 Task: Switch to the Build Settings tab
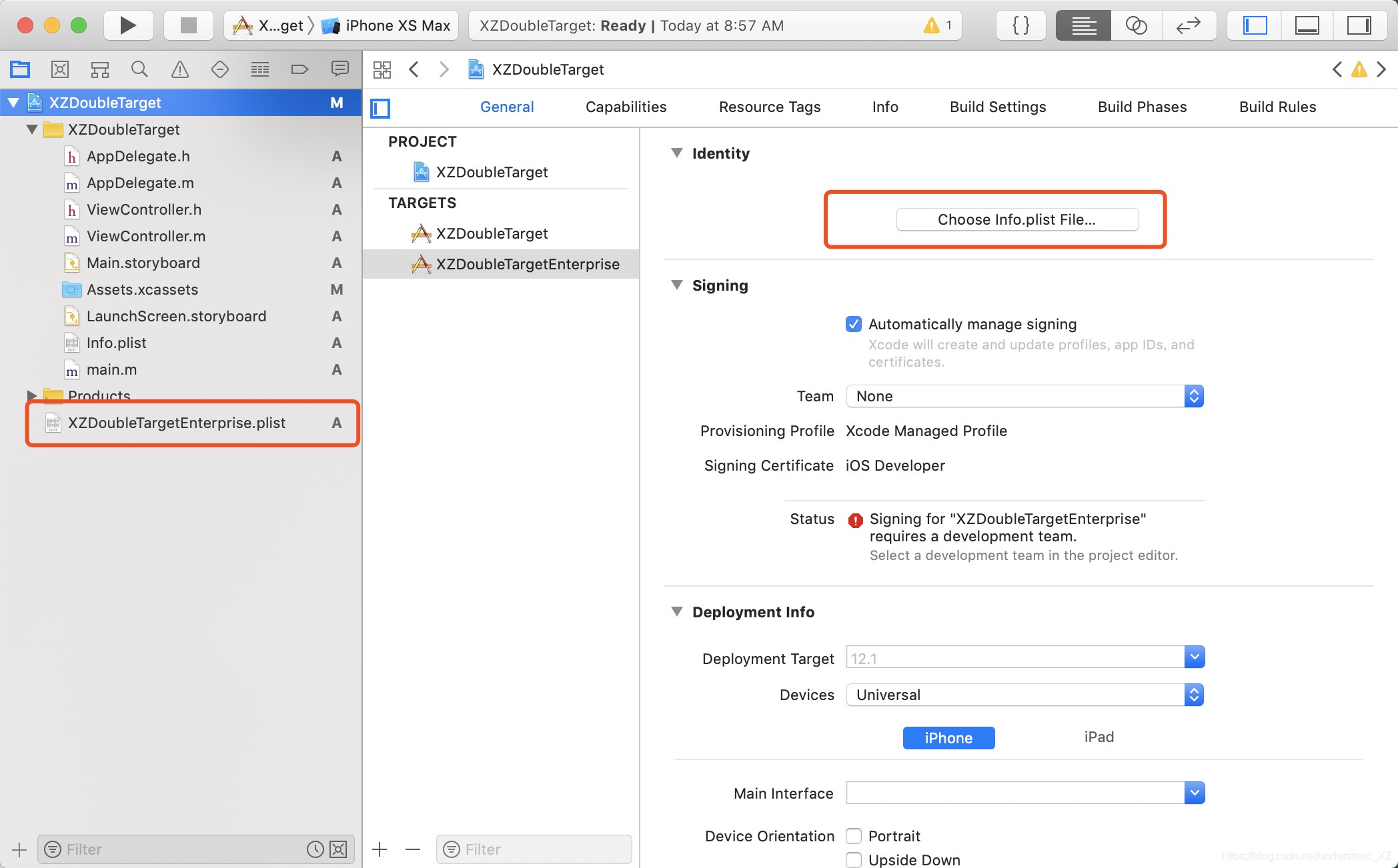pos(997,107)
